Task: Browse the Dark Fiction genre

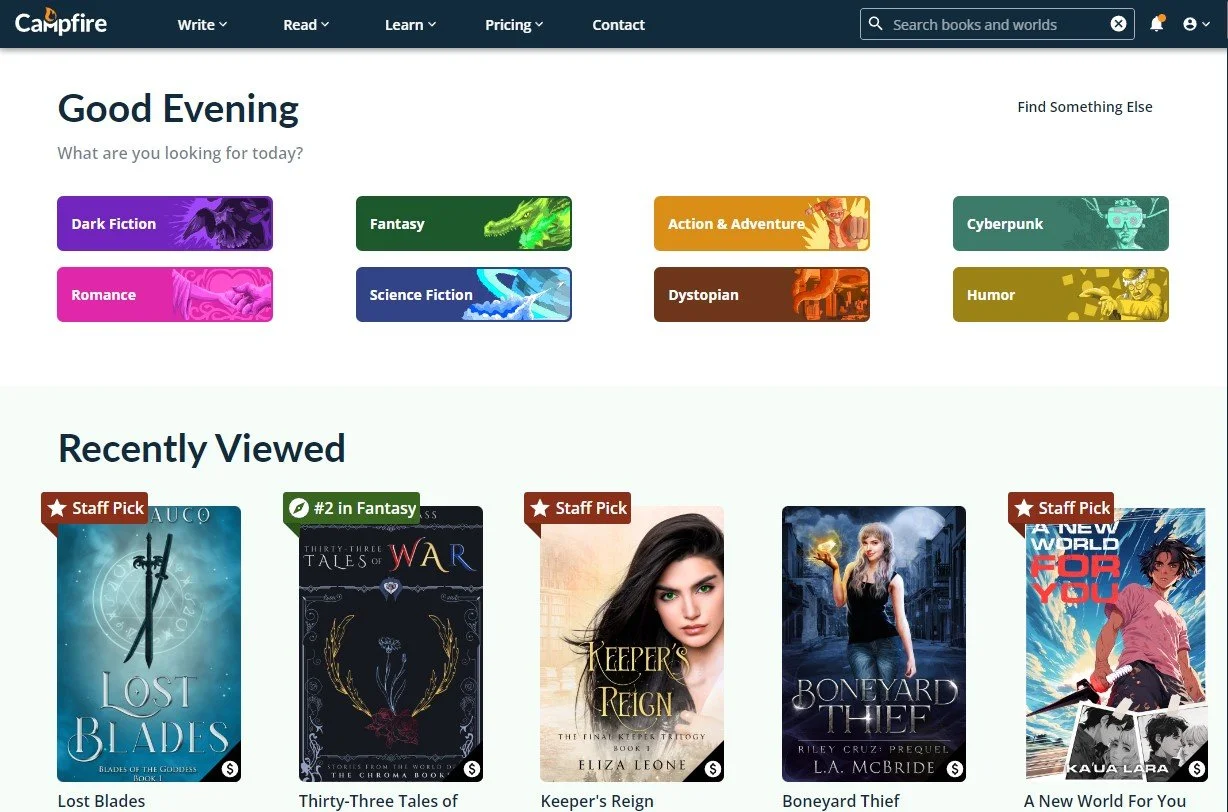Action: click(x=165, y=223)
